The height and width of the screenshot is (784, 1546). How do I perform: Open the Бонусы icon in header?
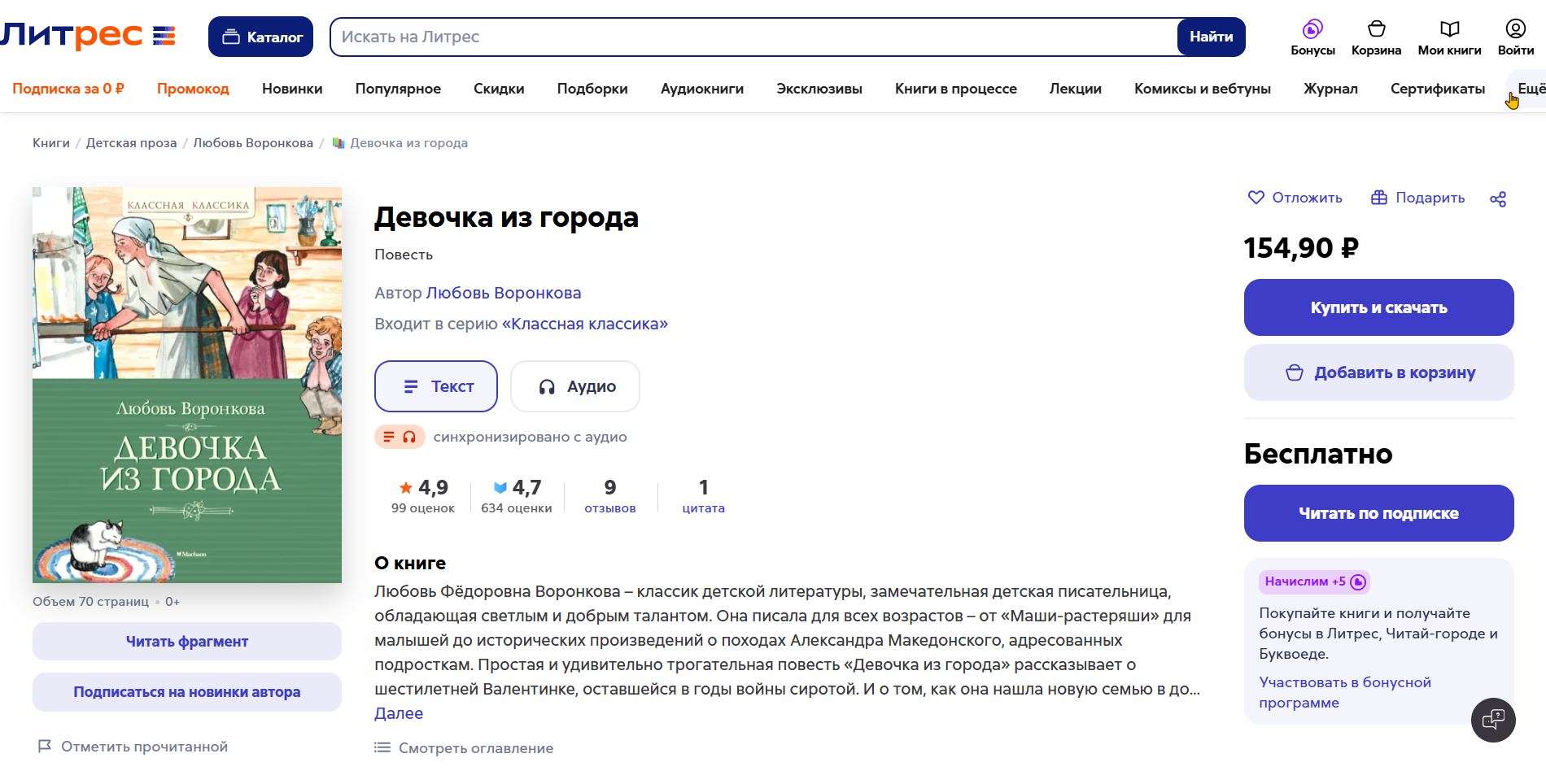point(1312,37)
